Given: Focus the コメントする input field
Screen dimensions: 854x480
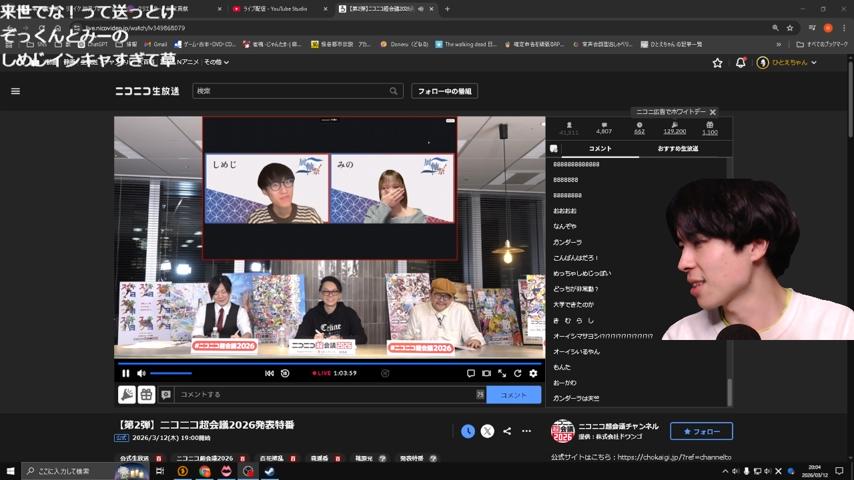Looking at the screenshot, I should click(326, 394).
